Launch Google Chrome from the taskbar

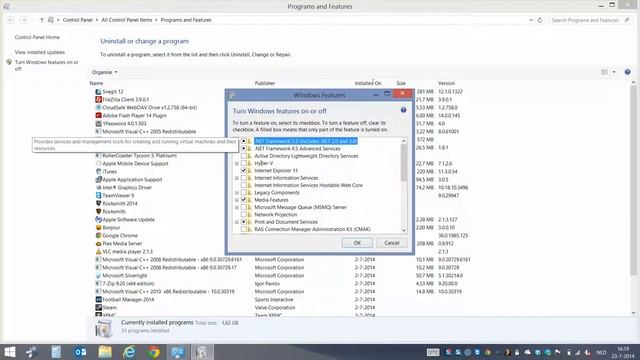(x=154, y=352)
